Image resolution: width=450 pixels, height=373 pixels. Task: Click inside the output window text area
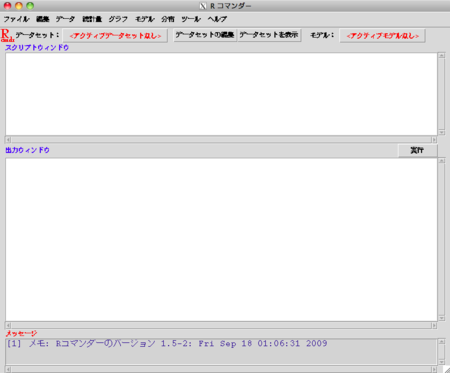[x=221, y=240]
